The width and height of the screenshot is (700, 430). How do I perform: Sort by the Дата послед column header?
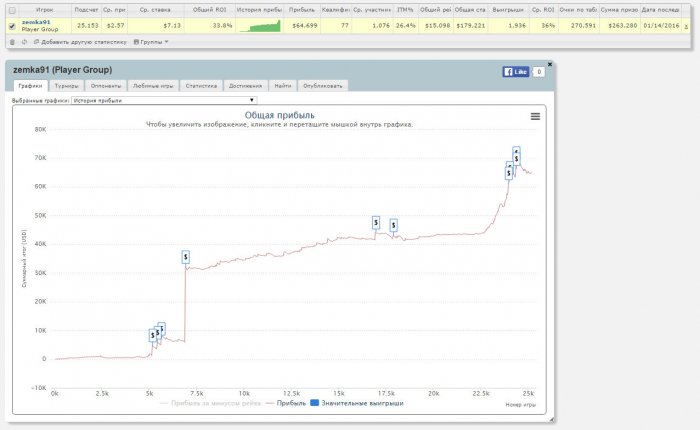pyautogui.click(x=660, y=10)
